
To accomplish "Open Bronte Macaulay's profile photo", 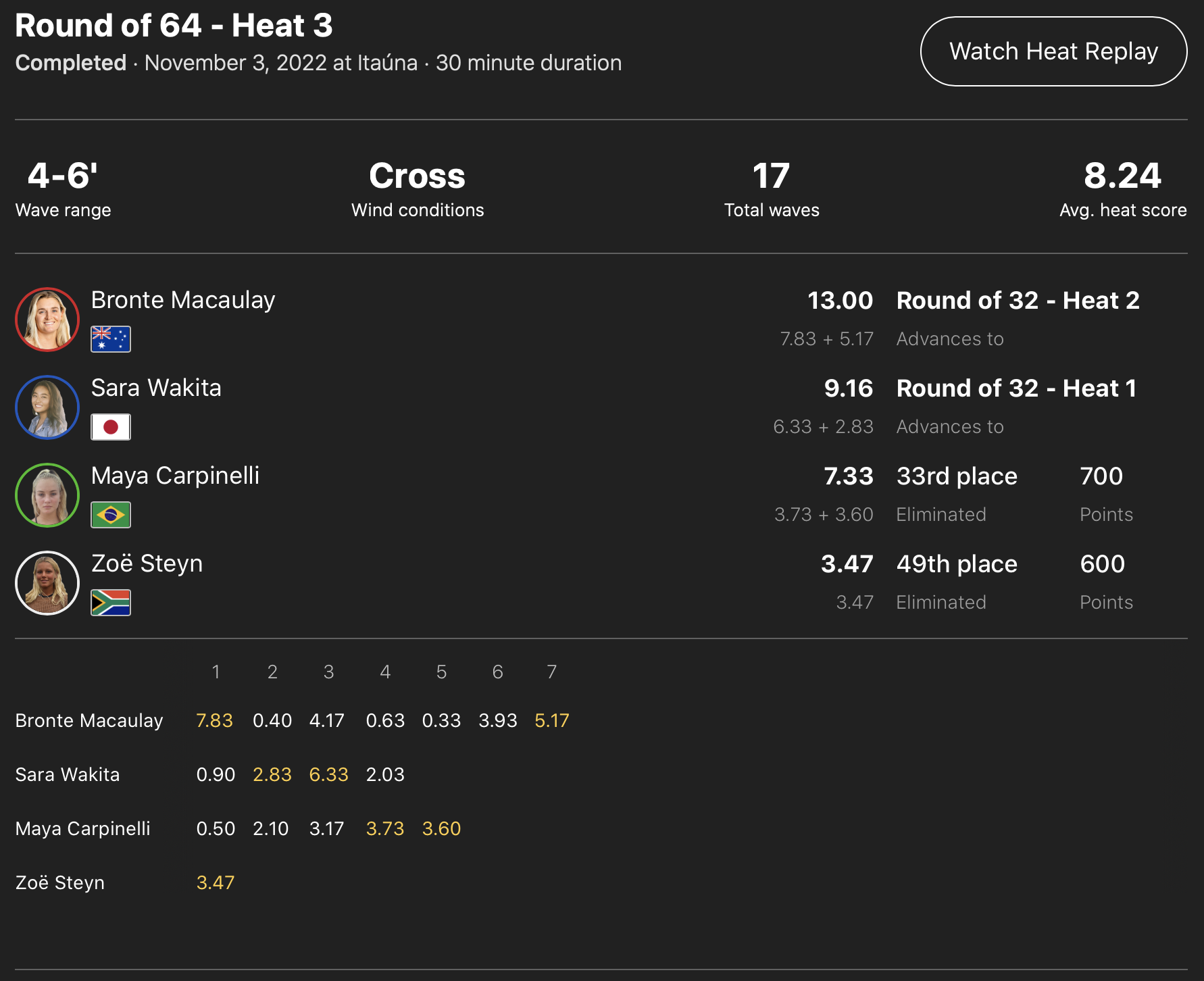I will (47, 320).
